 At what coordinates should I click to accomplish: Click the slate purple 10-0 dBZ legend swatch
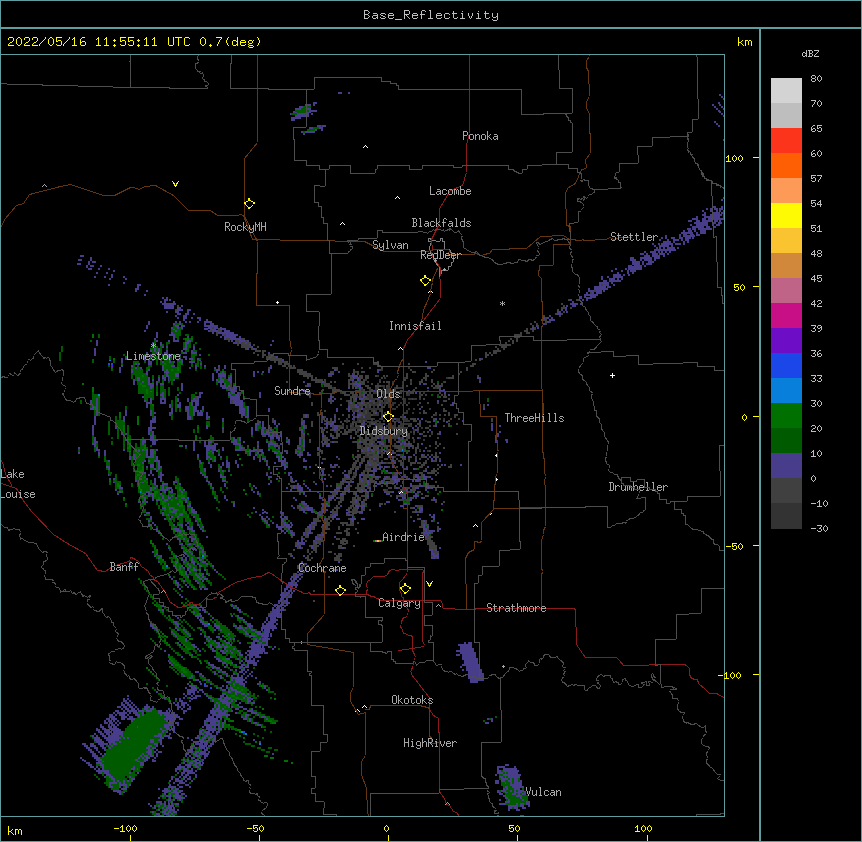(786, 466)
